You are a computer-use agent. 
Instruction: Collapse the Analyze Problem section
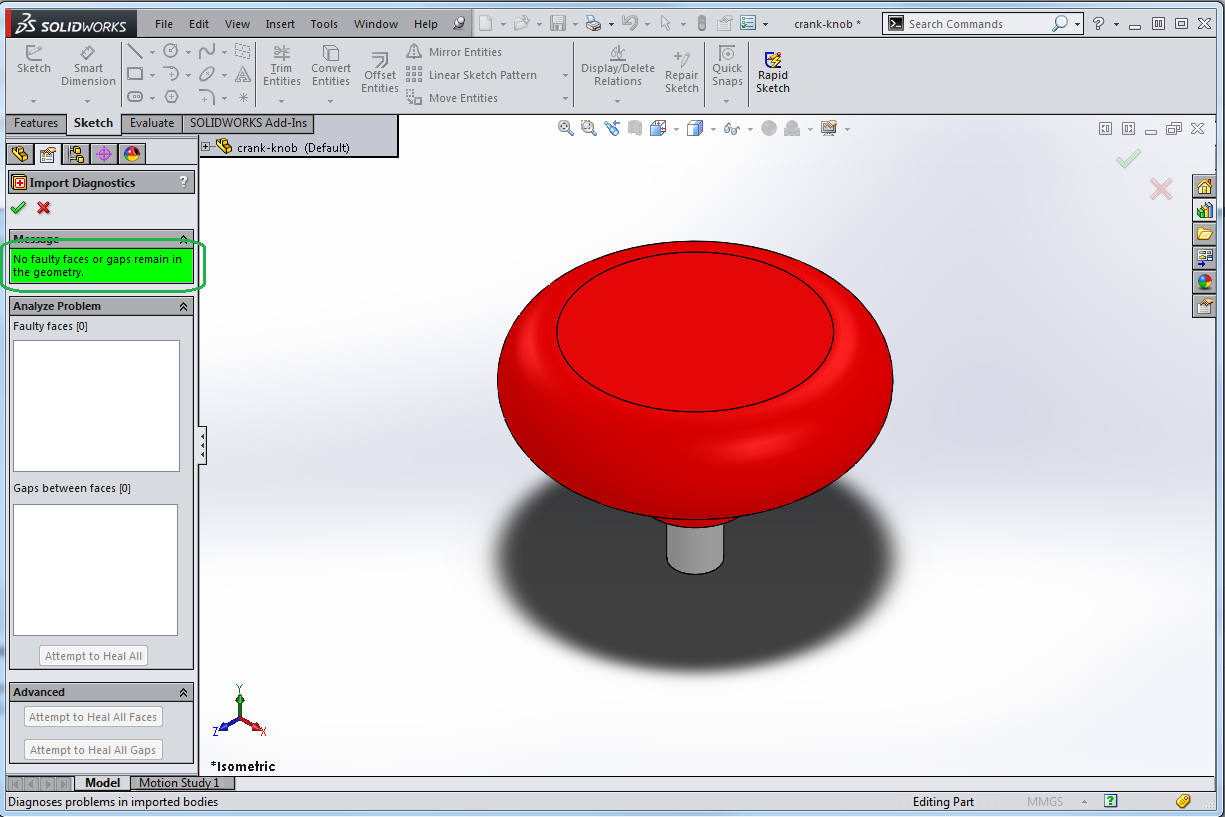[x=183, y=306]
